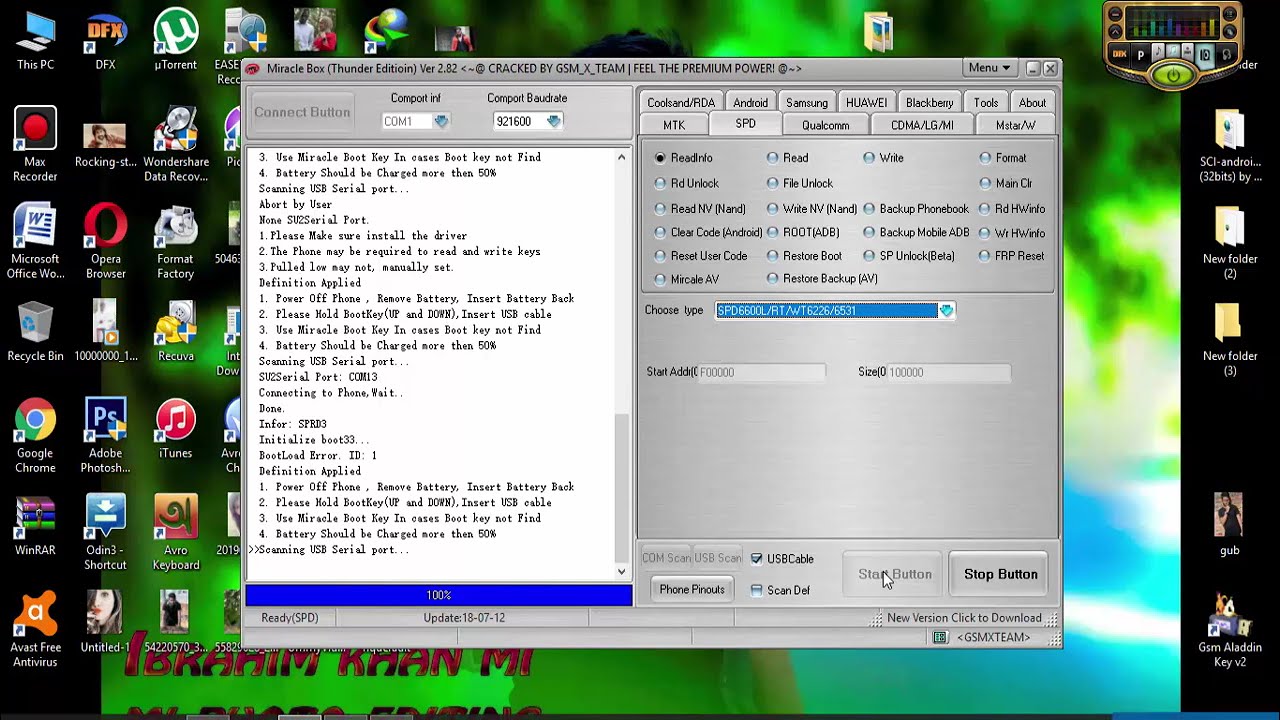
Task: Open the This PC desktop icon
Action: point(35,40)
